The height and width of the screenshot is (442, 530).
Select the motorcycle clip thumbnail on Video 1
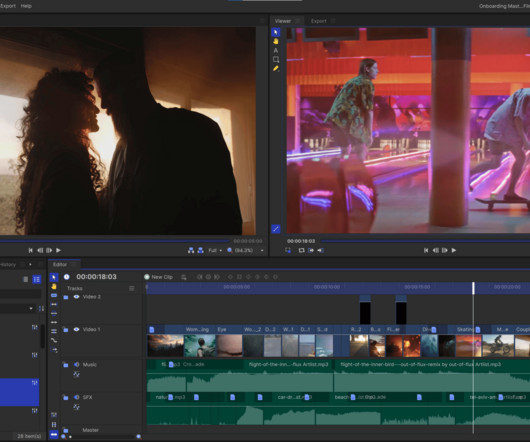tap(498, 346)
